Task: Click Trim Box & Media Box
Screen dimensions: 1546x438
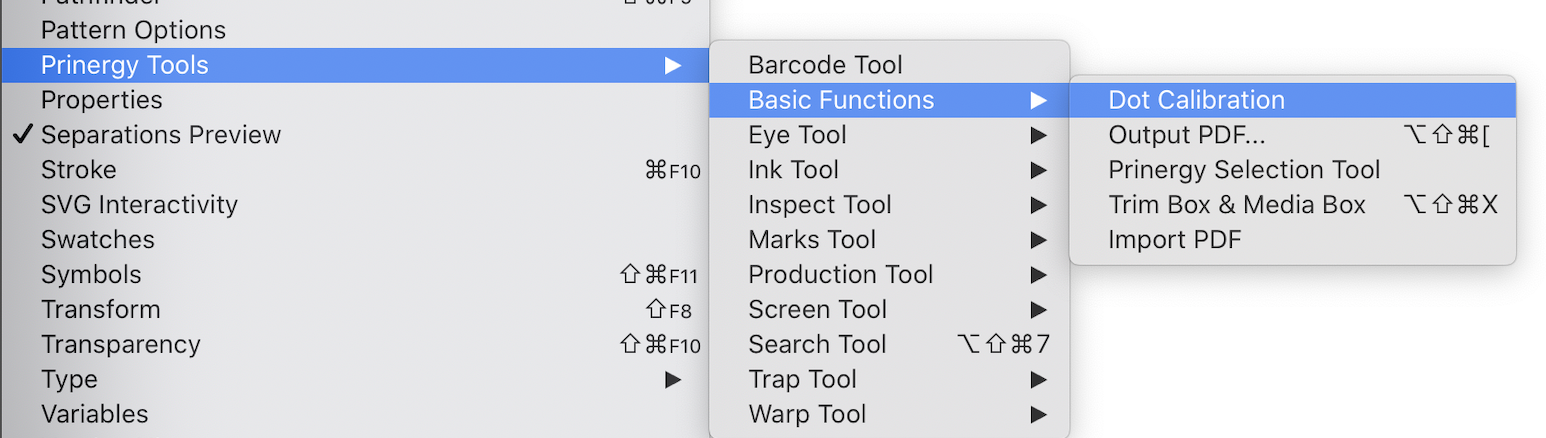Action: point(1237,205)
